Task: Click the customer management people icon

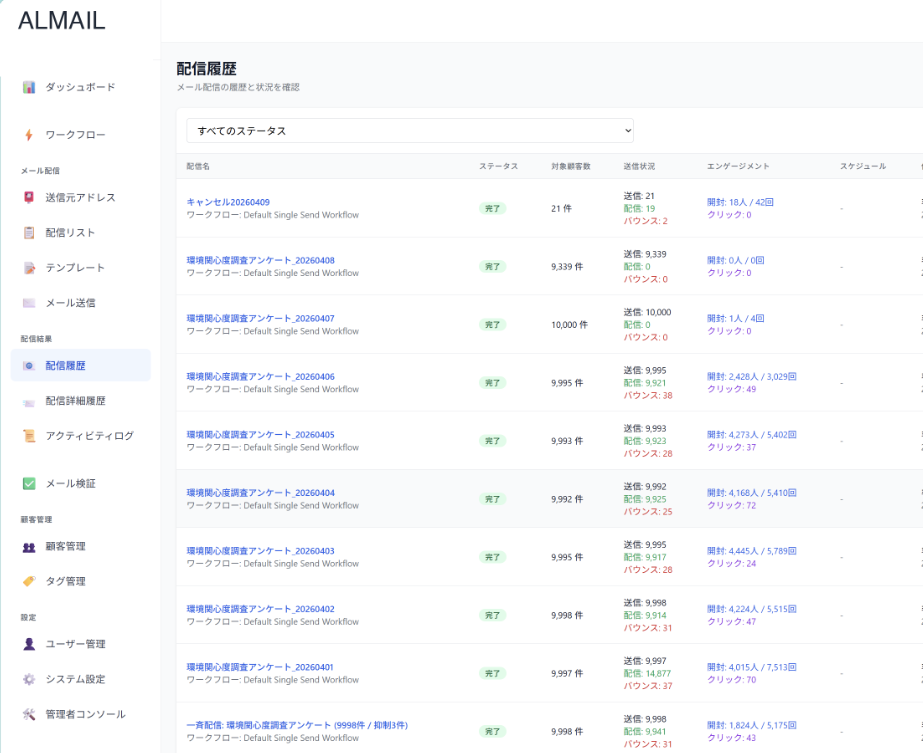Action: [x=29, y=547]
